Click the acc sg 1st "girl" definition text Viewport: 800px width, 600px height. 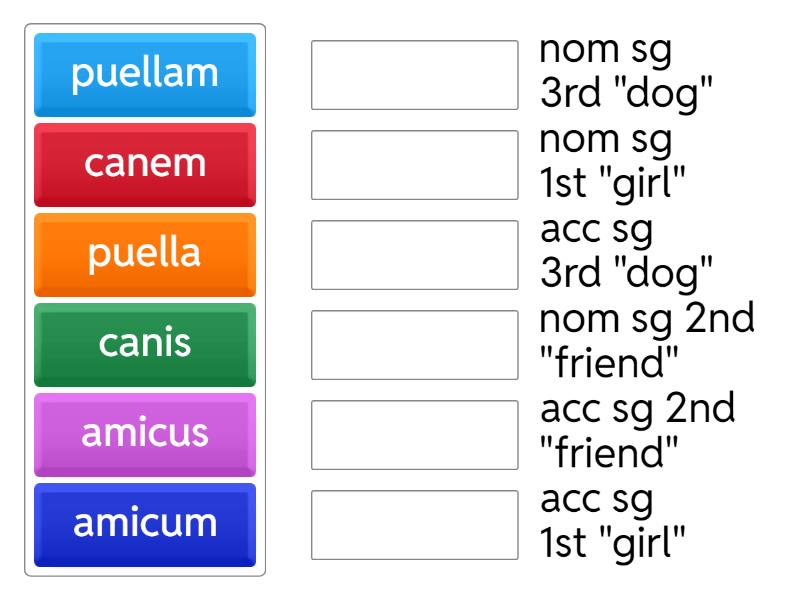point(612,525)
